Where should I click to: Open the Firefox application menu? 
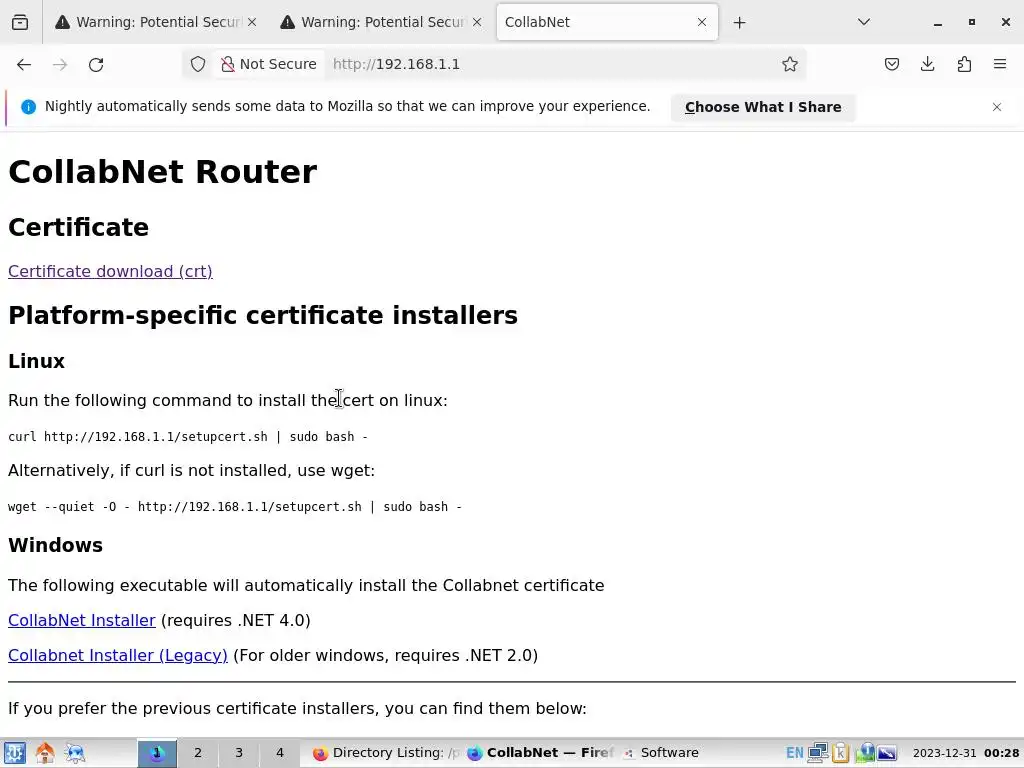click(x=1000, y=64)
